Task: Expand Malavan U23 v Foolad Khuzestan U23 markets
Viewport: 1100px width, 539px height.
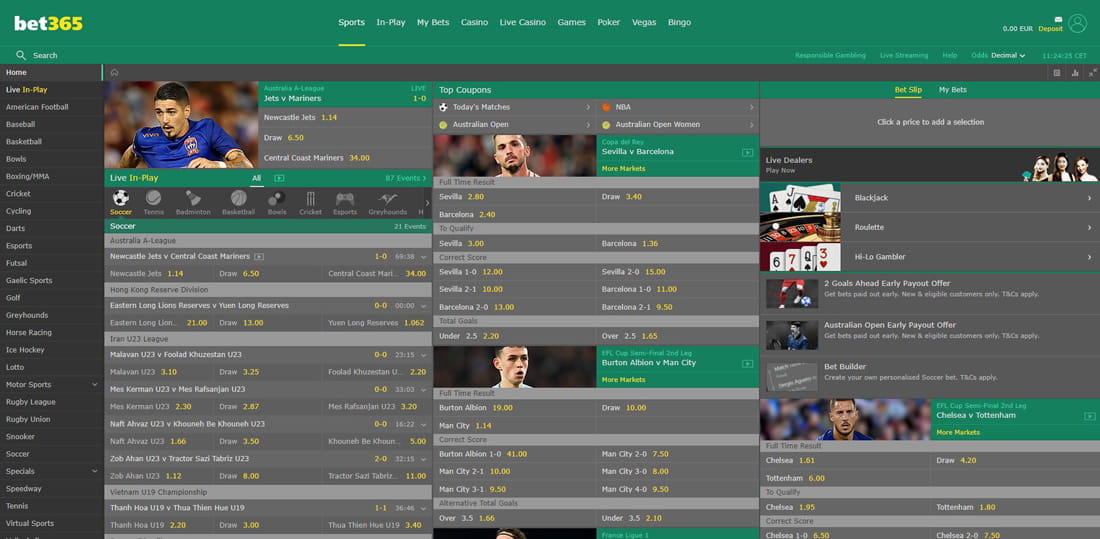Action: [424, 355]
